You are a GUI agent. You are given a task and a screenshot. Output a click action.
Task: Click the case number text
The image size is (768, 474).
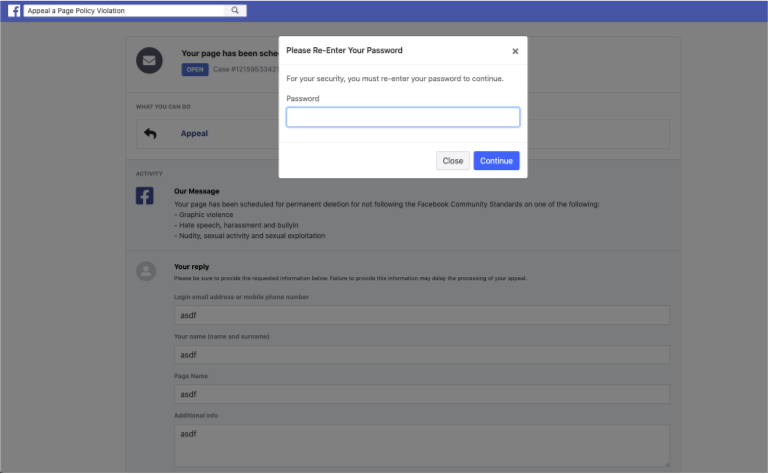click(x=246, y=70)
